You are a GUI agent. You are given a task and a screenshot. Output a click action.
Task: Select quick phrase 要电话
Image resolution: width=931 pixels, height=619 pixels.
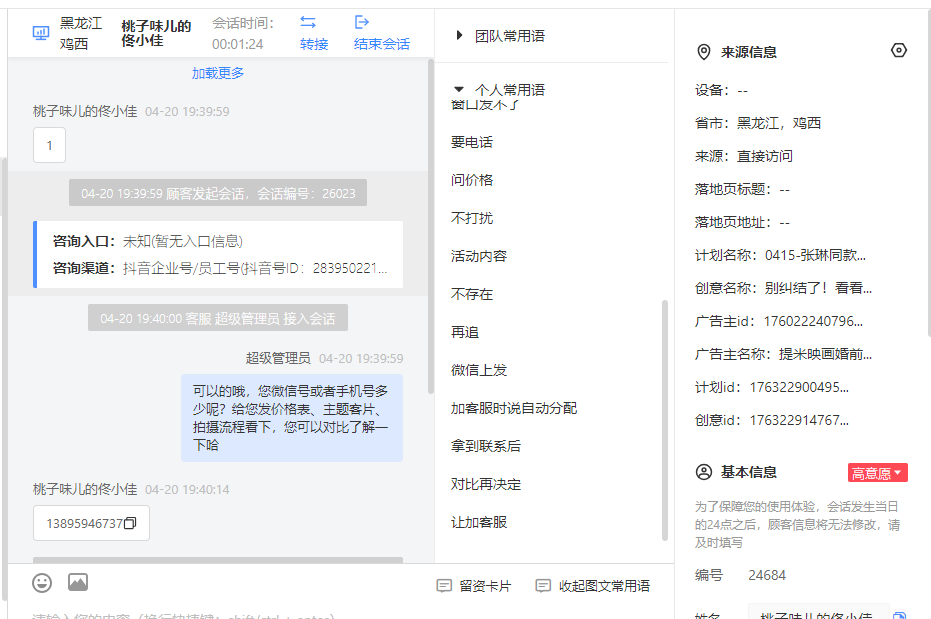(x=471, y=142)
